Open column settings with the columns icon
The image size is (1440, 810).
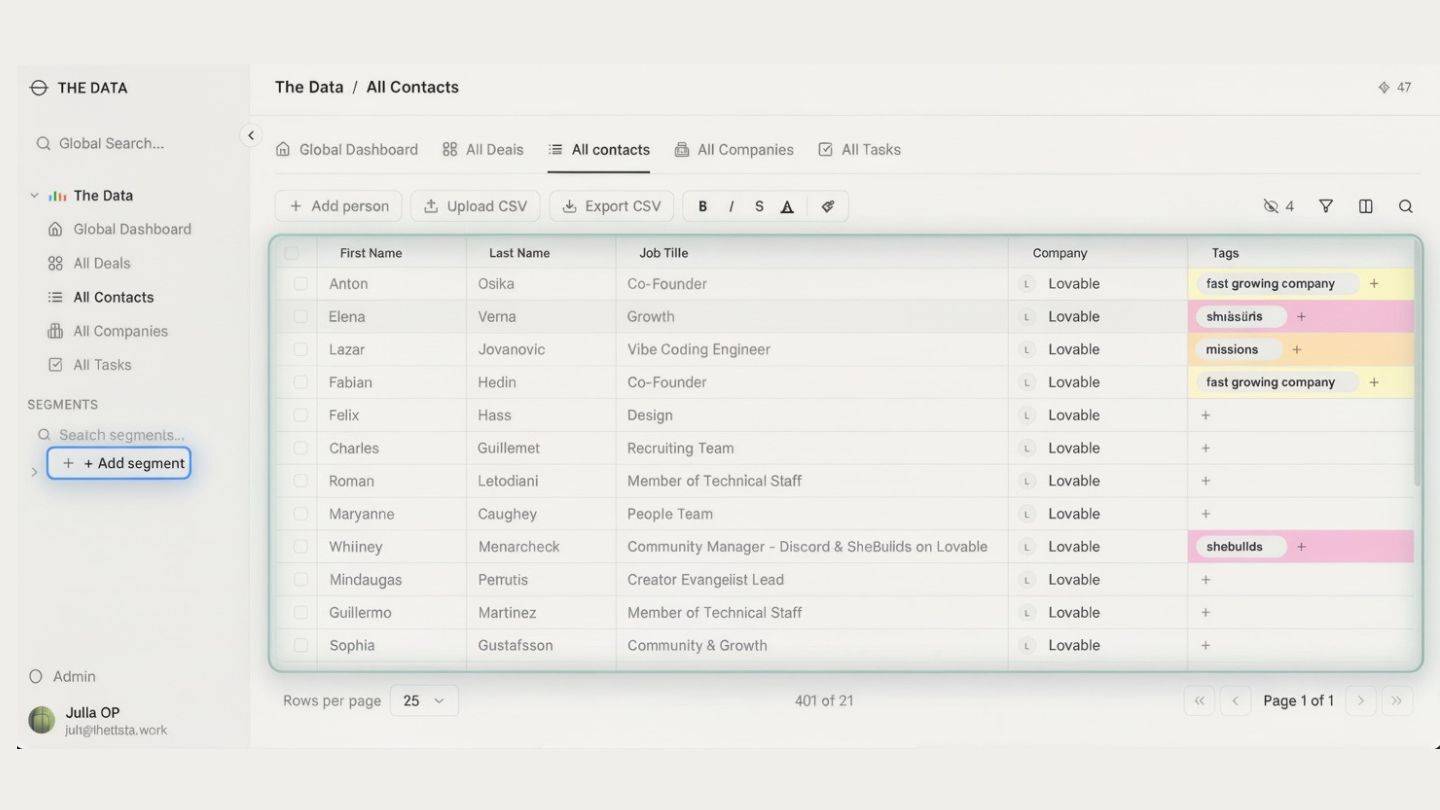tap(1366, 205)
